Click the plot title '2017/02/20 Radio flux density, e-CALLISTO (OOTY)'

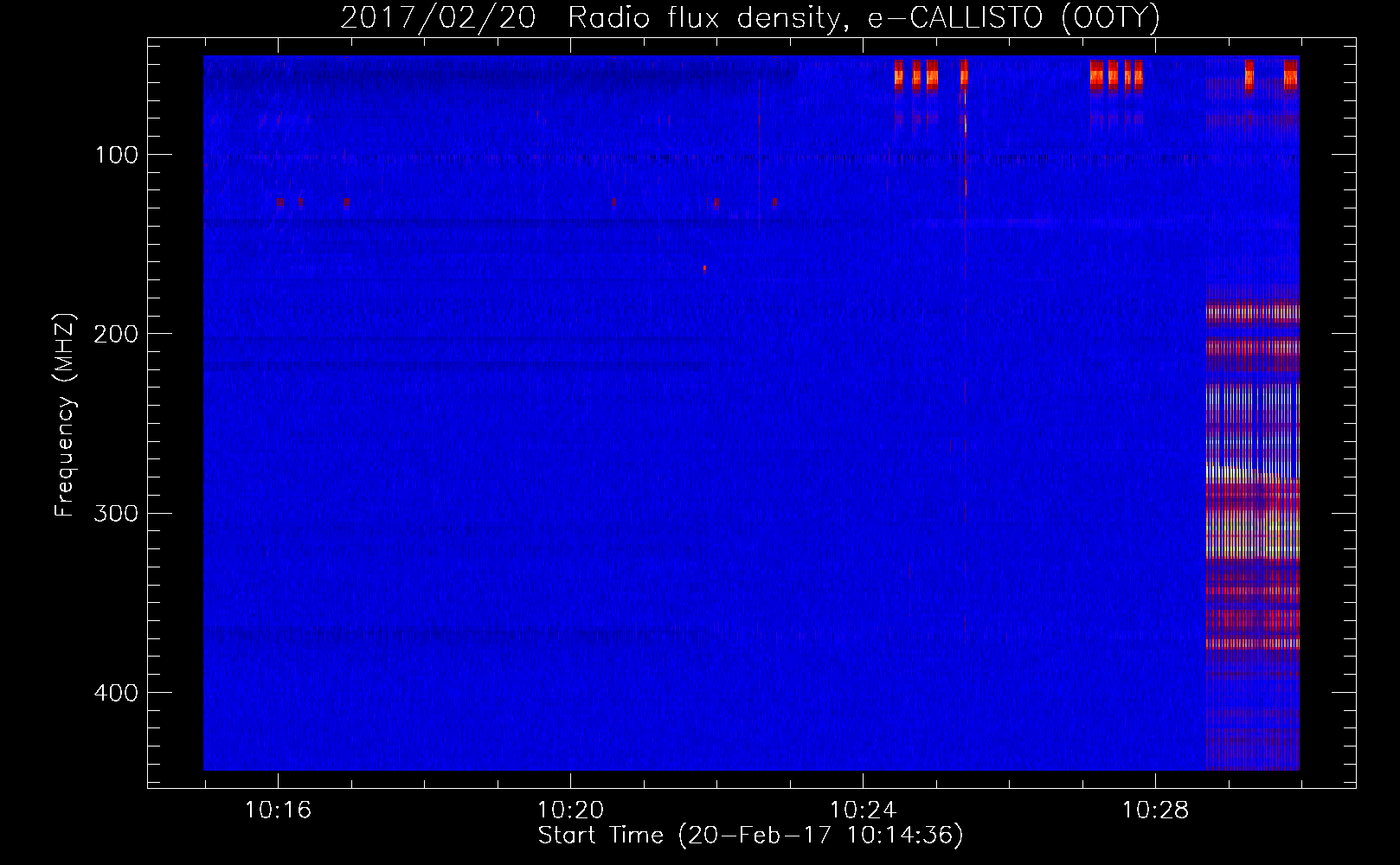750,17
